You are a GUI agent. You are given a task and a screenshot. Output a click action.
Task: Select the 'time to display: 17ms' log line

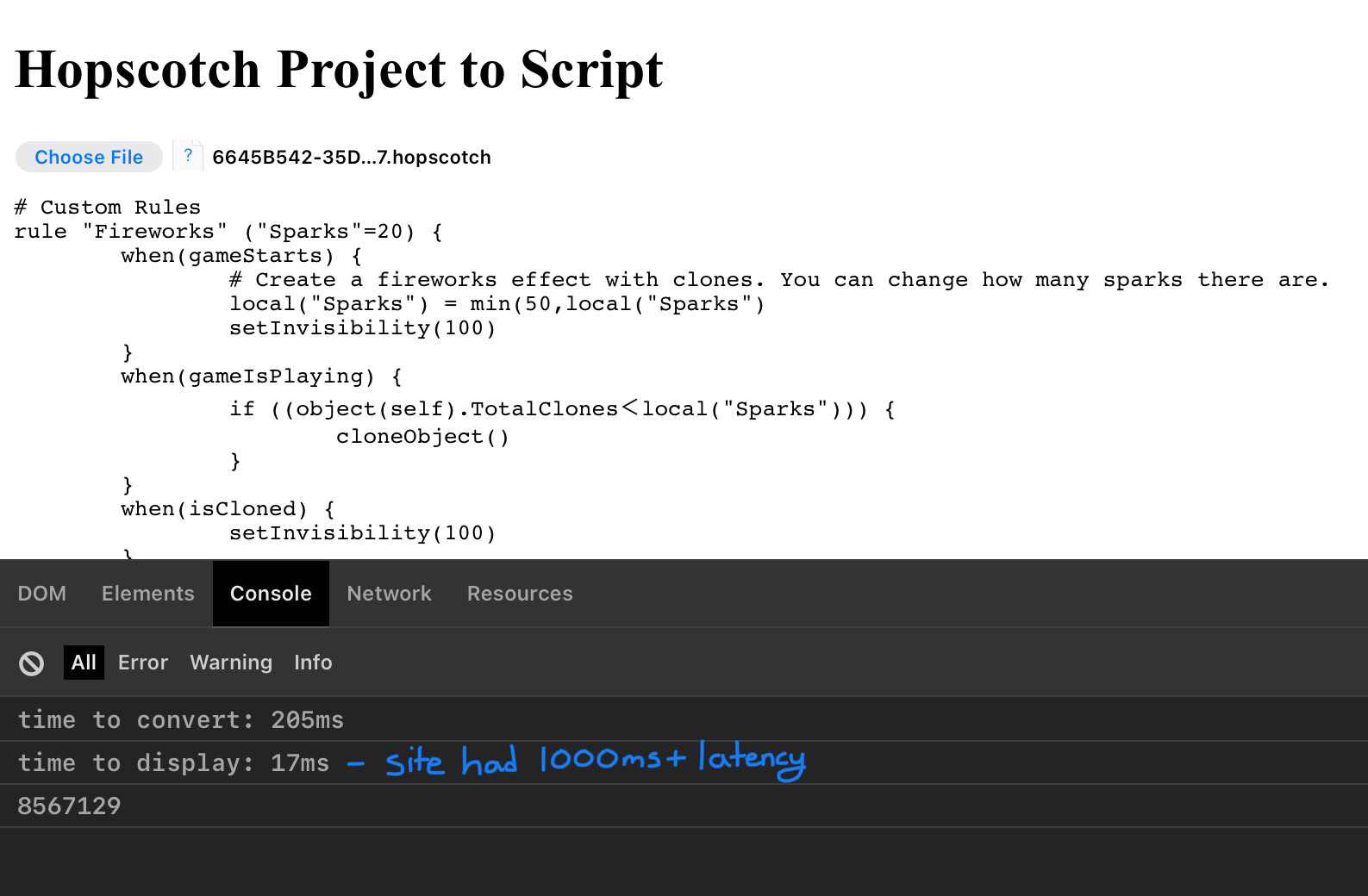pyautogui.click(x=173, y=762)
